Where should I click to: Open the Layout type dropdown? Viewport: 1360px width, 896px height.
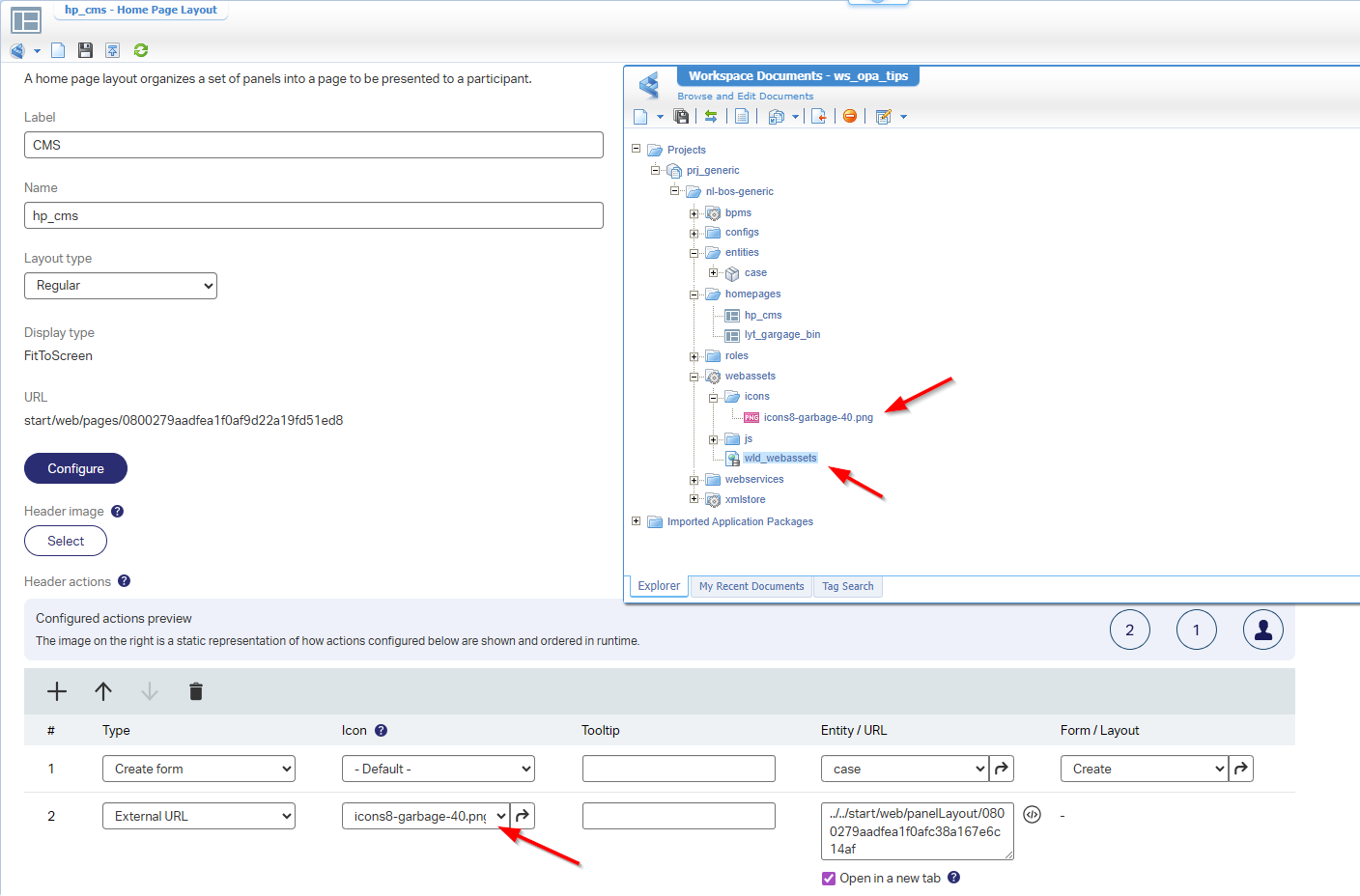pos(121,286)
